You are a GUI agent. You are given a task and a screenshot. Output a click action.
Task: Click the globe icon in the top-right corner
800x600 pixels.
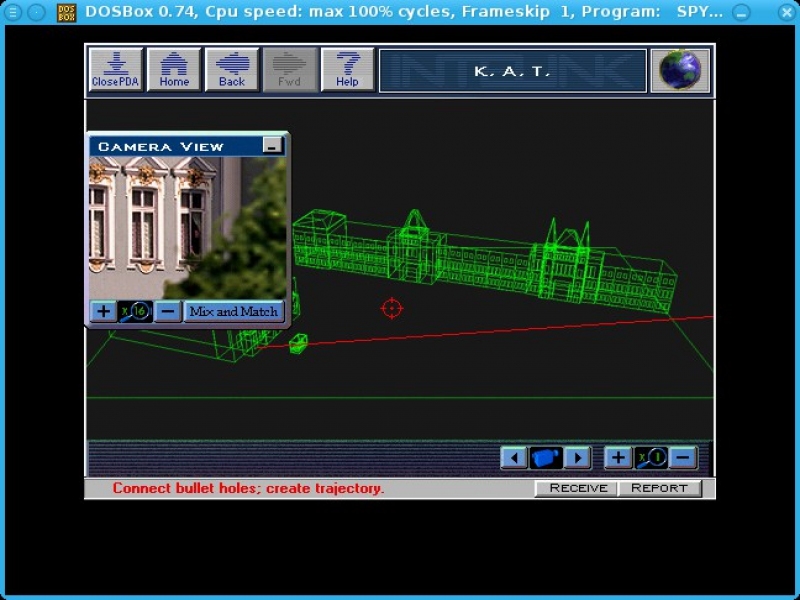[x=681, y=70]
